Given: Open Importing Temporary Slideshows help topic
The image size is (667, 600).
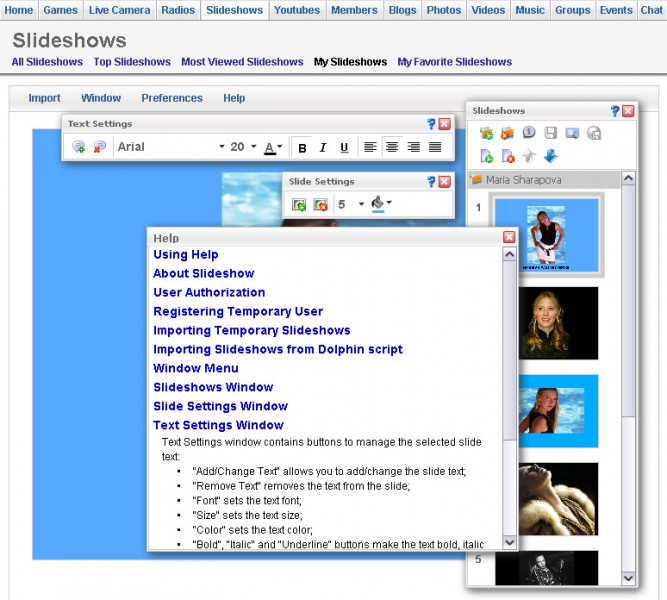Looking at the screenshot, I should [x=251, y=330].
